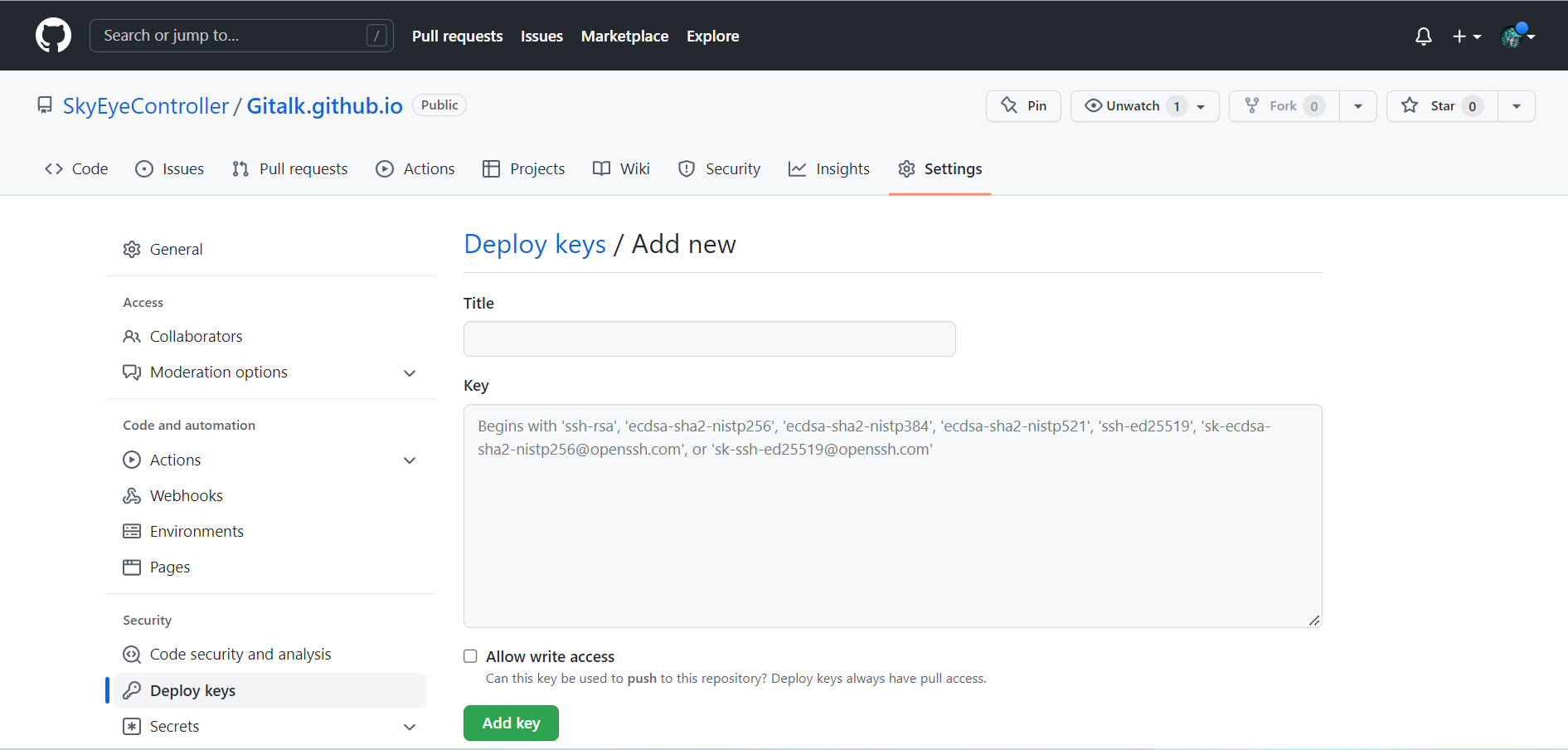Switch to the Actions tab
The image size is (1568, 750).
pyautogui.click(x=415, y=169)
